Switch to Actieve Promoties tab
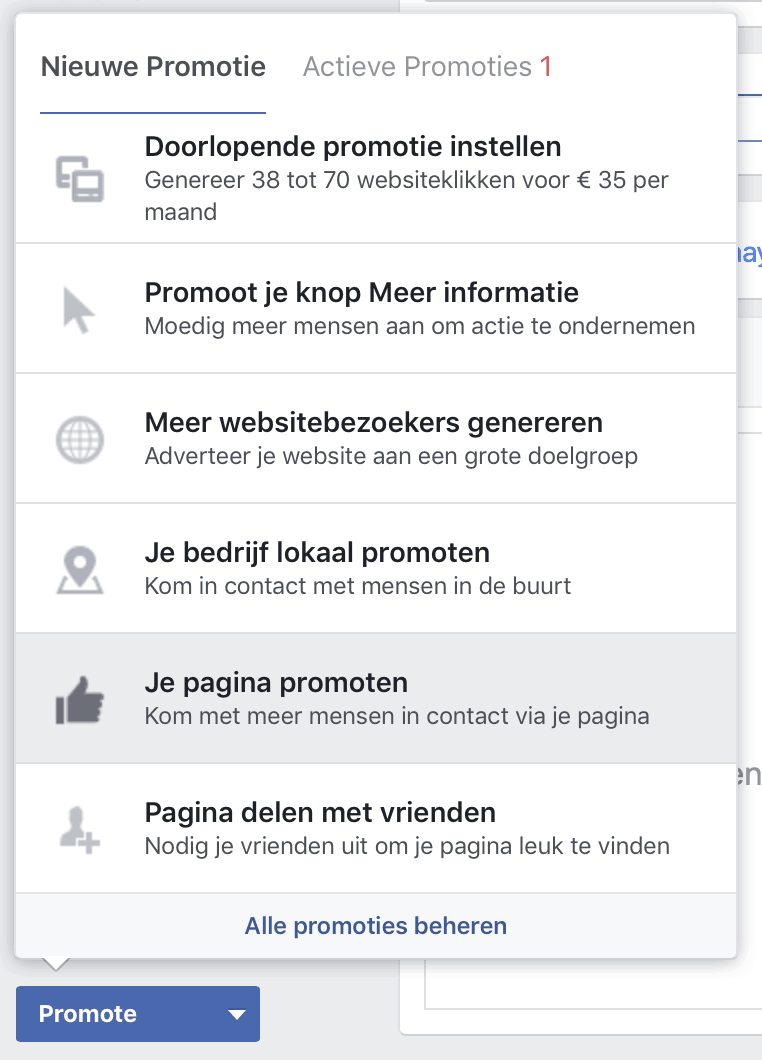Image resolution: width=762 pixels, height=1060 pixels. click(427, 67)
